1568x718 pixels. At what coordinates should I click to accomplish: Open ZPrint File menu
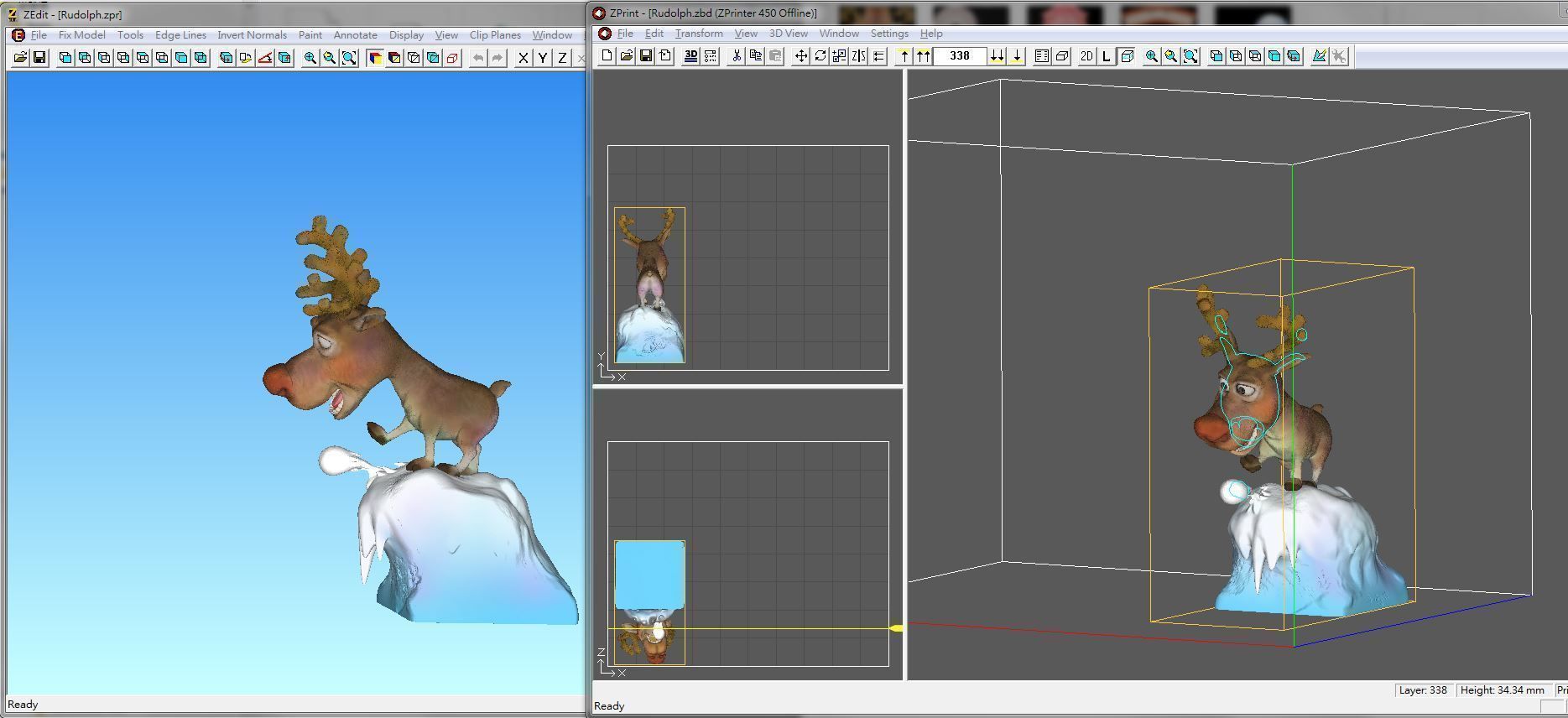(x=625, y=33)
